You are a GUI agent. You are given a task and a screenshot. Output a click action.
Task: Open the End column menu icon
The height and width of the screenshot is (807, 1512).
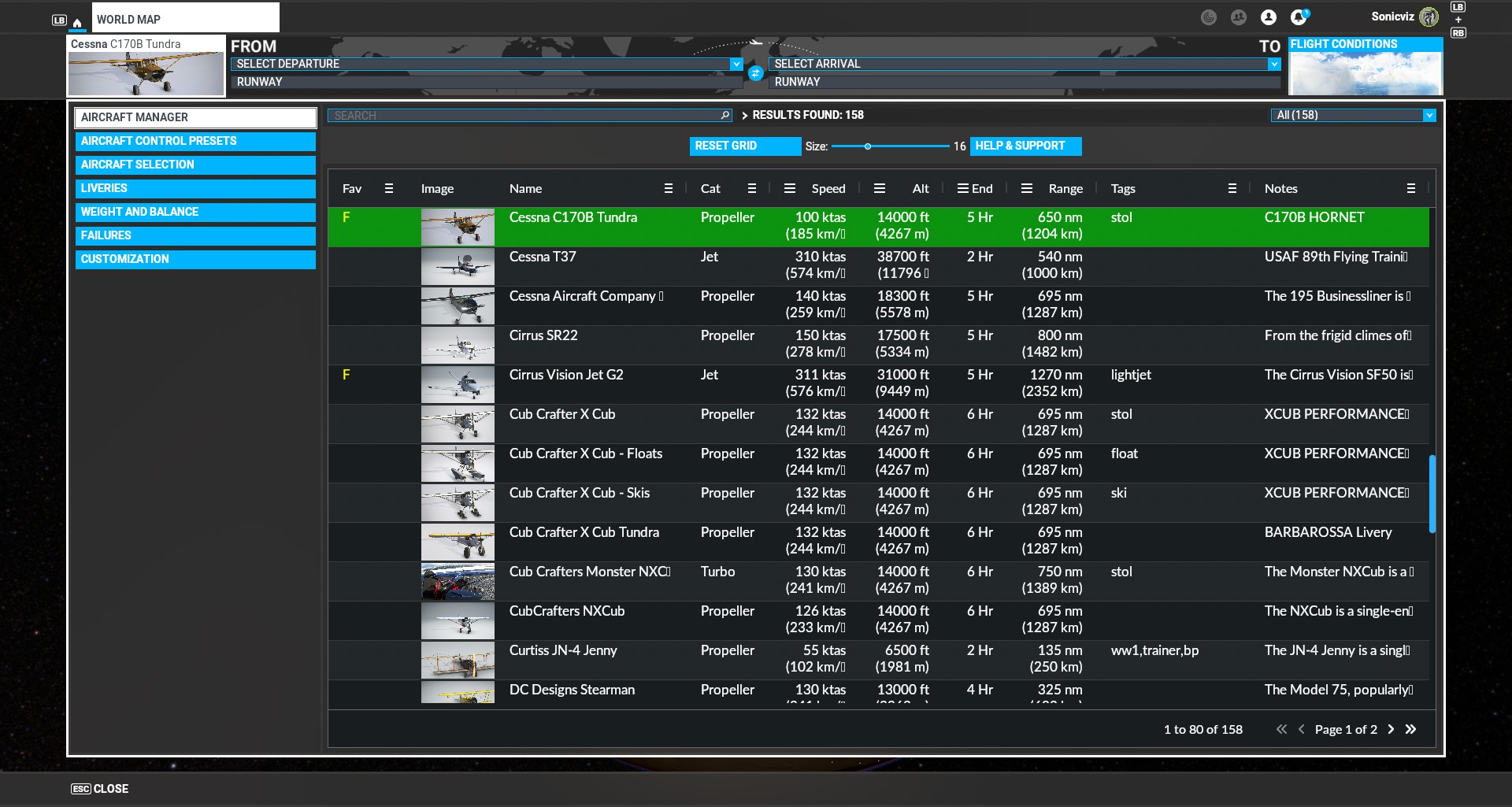(962, 188)
